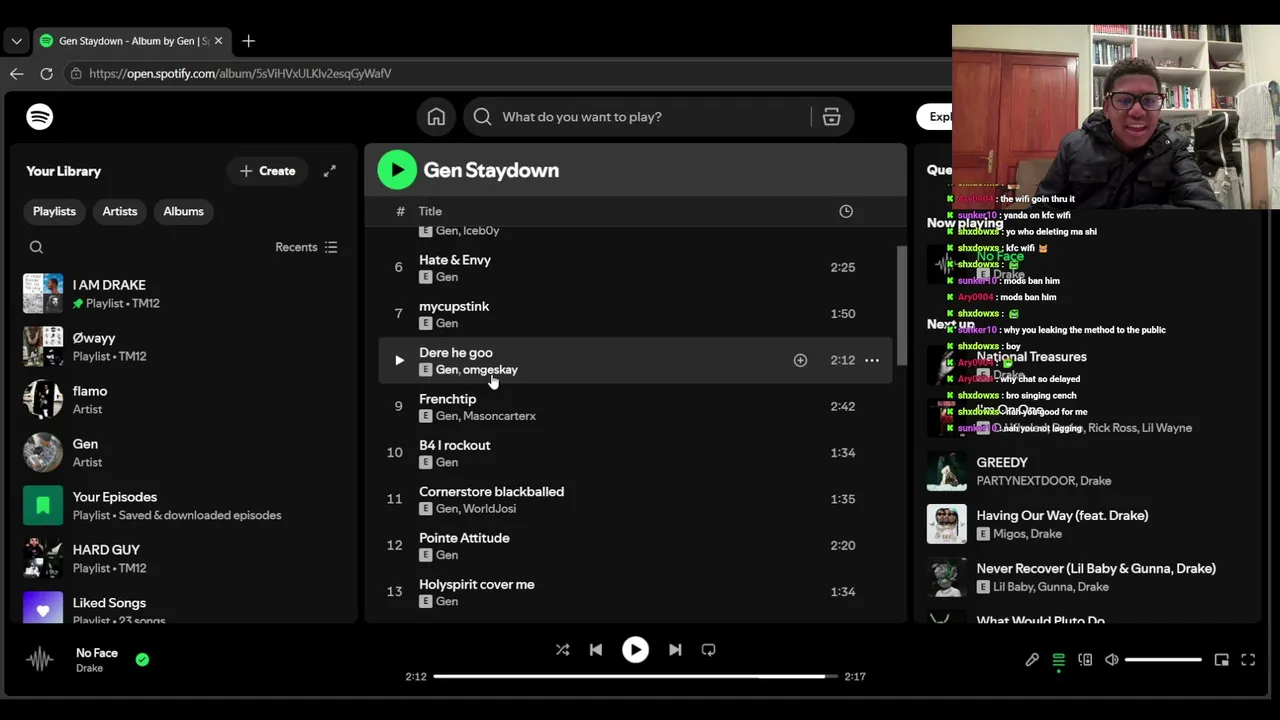The height and width of the screenshot is (720, 1280).
Task: Skip to the next track
Action: click(675, 650)
